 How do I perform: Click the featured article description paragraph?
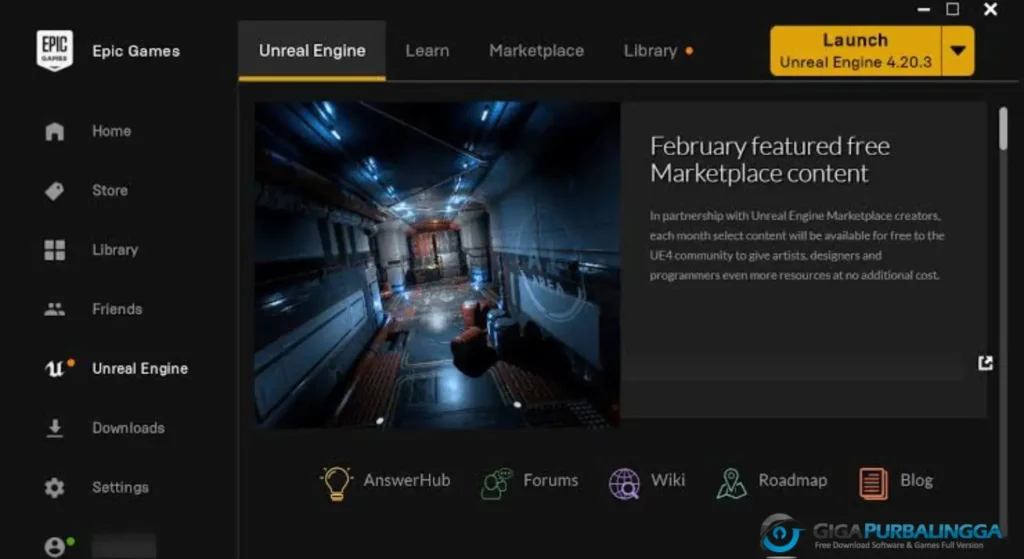point(797,245)
